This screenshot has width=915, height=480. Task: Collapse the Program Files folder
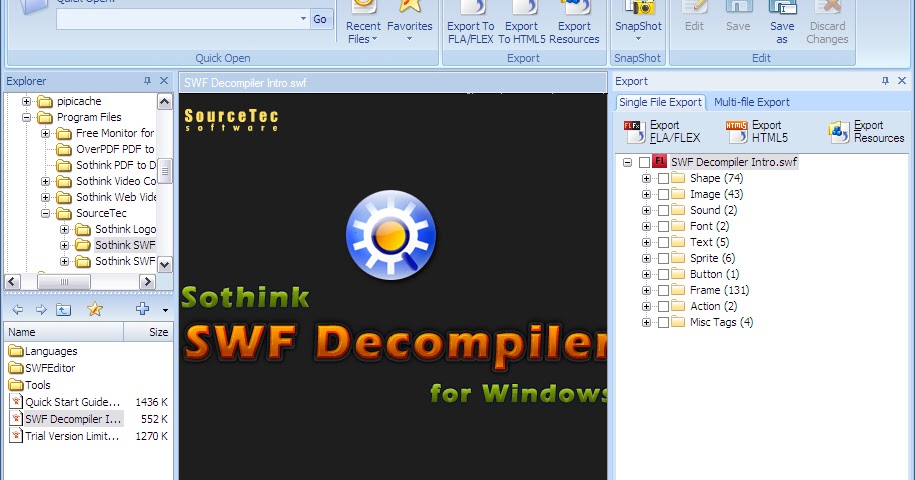click(26, 117)
